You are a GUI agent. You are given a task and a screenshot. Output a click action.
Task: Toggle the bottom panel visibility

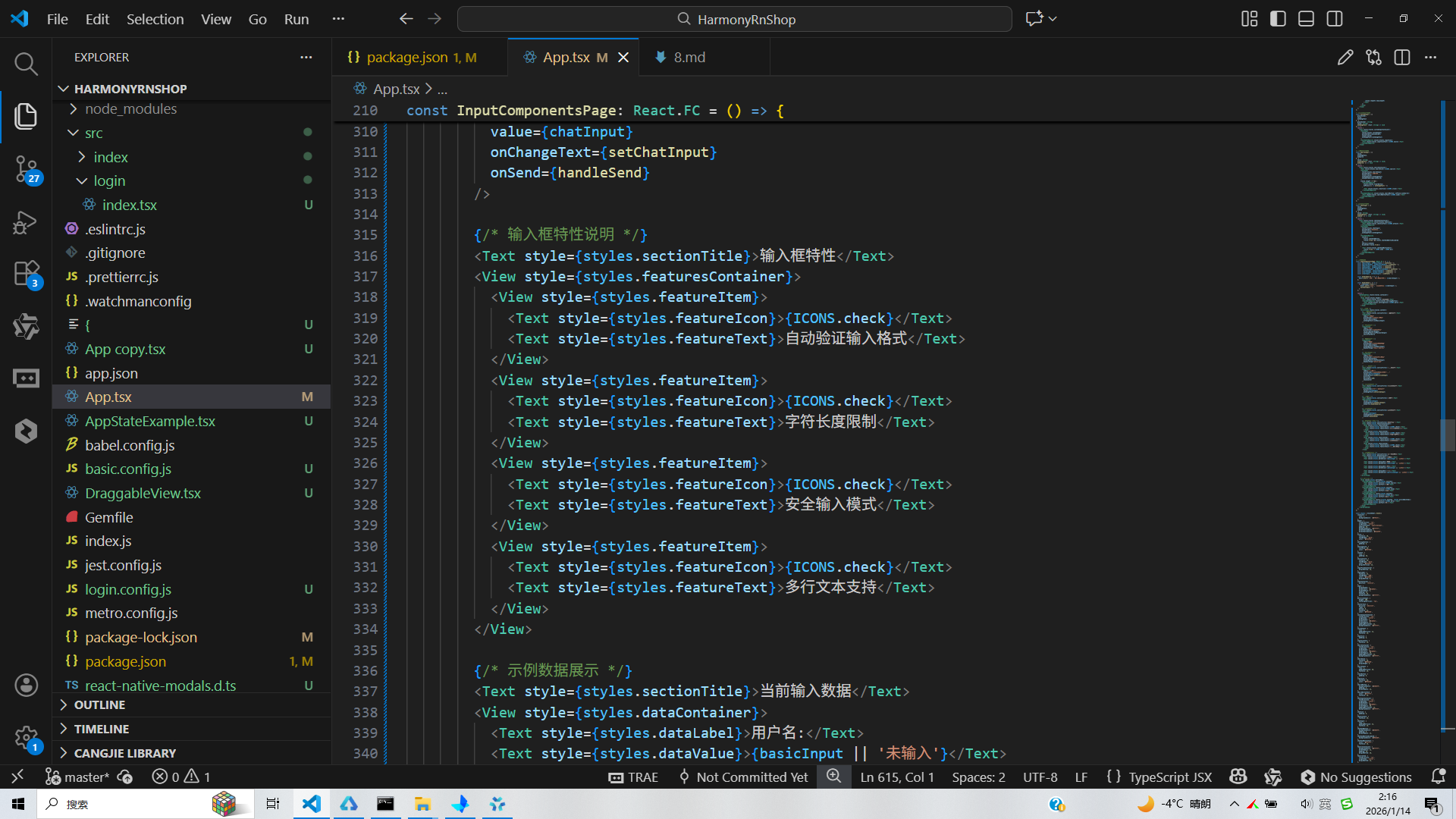point(1306,19)
